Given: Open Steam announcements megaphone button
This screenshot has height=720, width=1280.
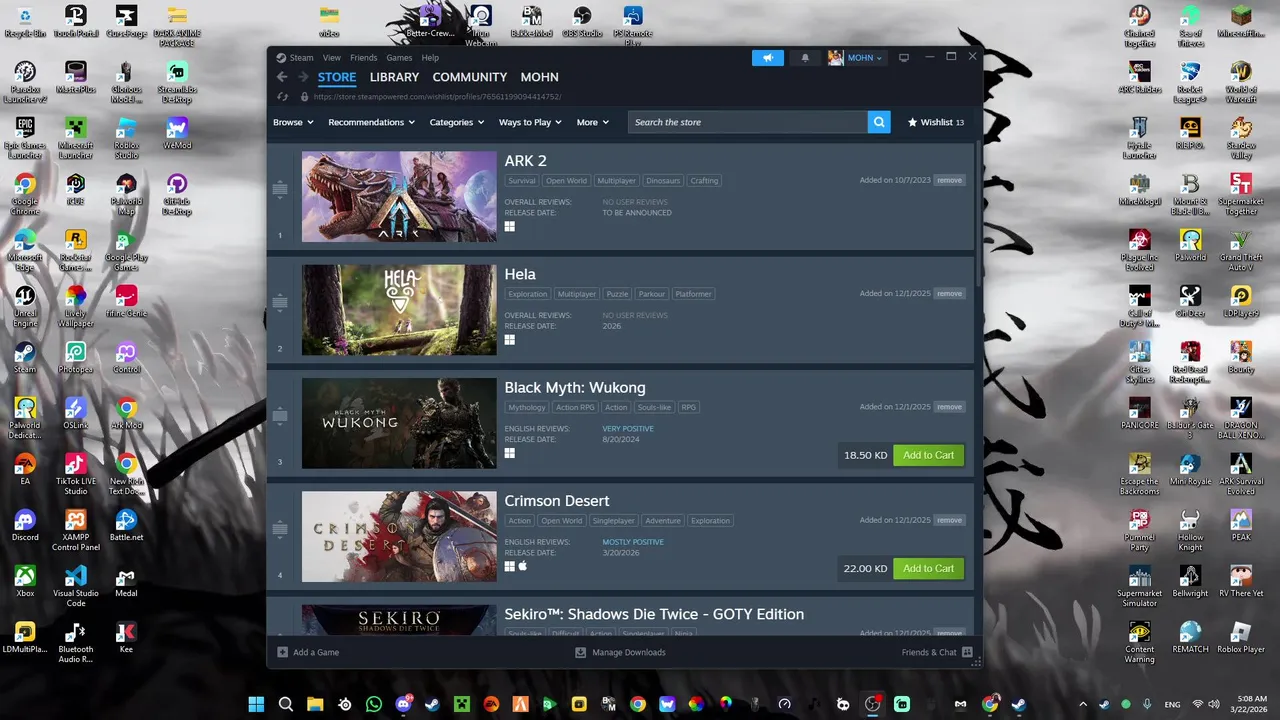Looking at the screenshot, I should [768, 58].
